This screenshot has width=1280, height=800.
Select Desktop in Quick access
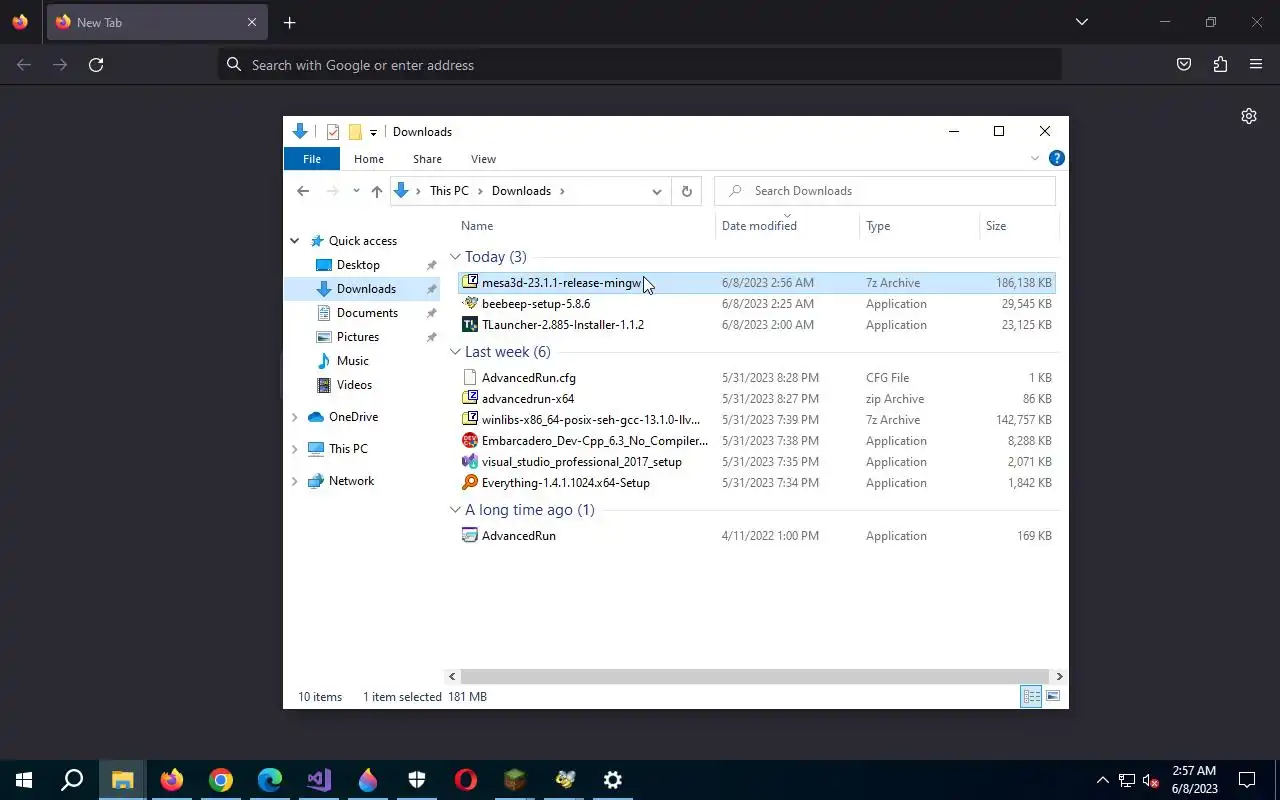pyautogui.click(x=358, y=265)
